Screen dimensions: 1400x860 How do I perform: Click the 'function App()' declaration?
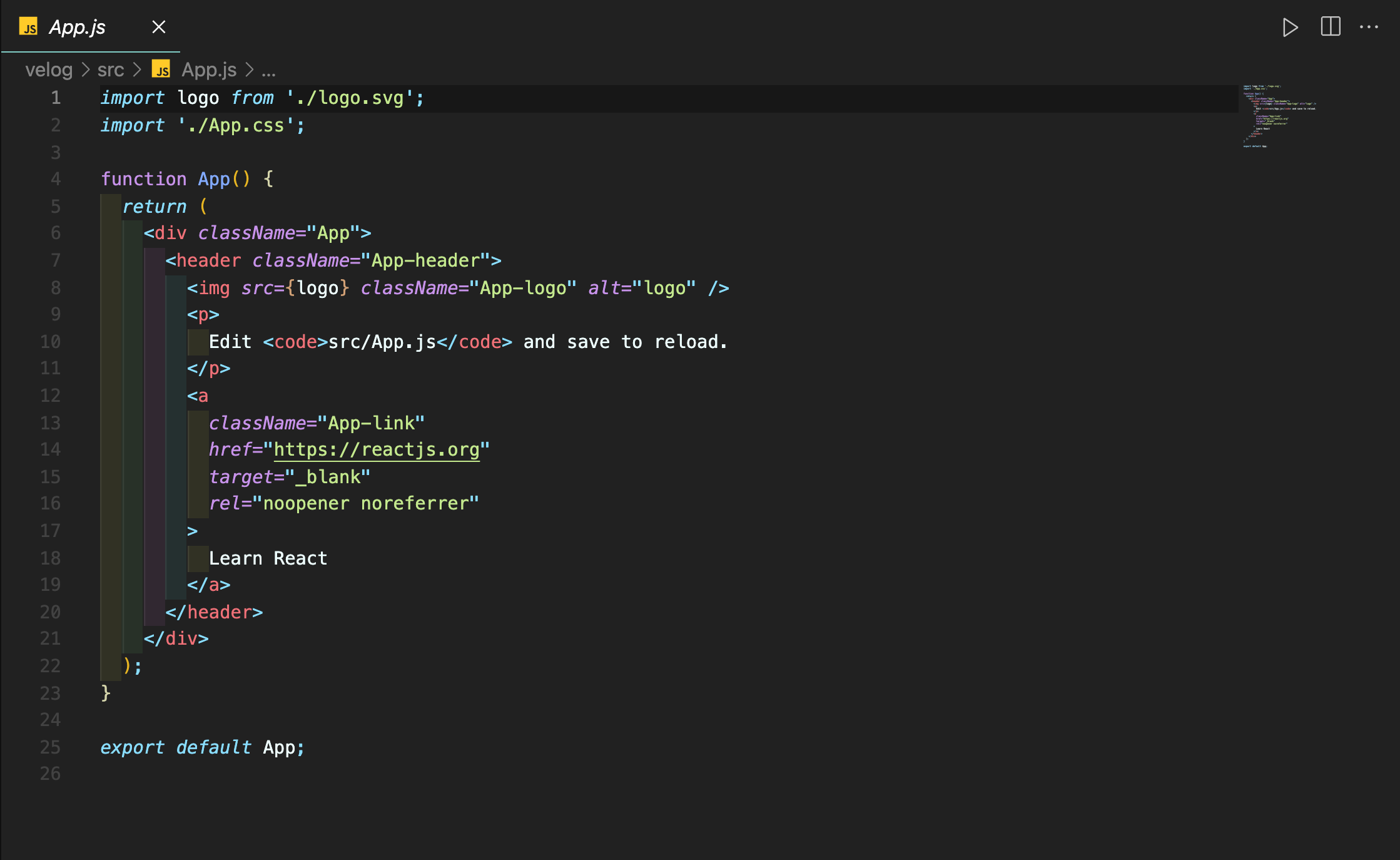pyautogui.click(x=175, y=179)
